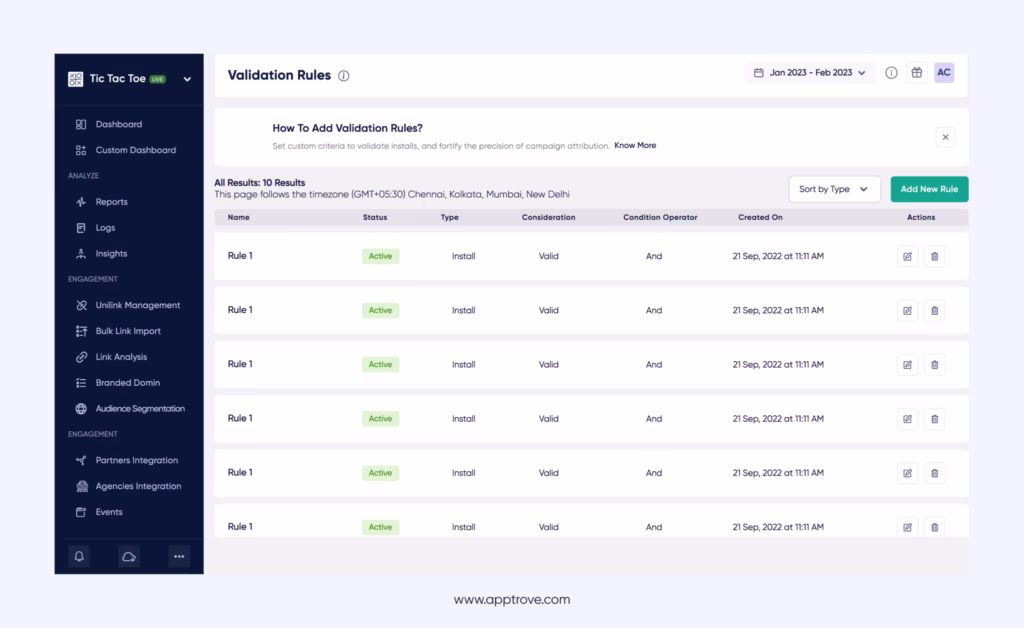Open the Link Analysis chain icon
Image resolution: width=1024 pixels, height=628 pixels.
[x=81, y=357]
